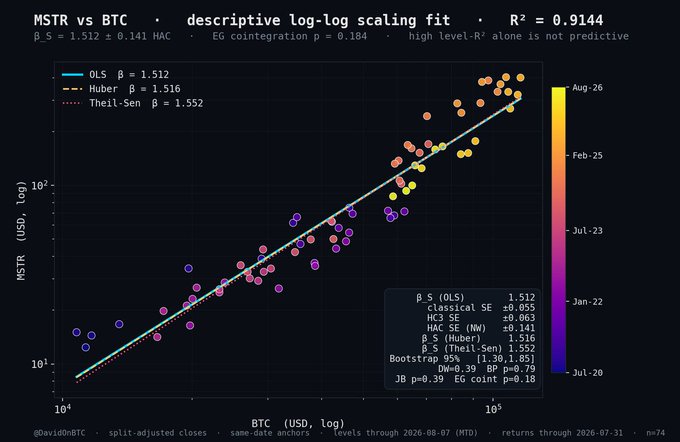Click 'same-date anchors' footer text
Image resolution: width=680 pixels, height=442 pixels.
pyautogui.click(x=270, y=433)
